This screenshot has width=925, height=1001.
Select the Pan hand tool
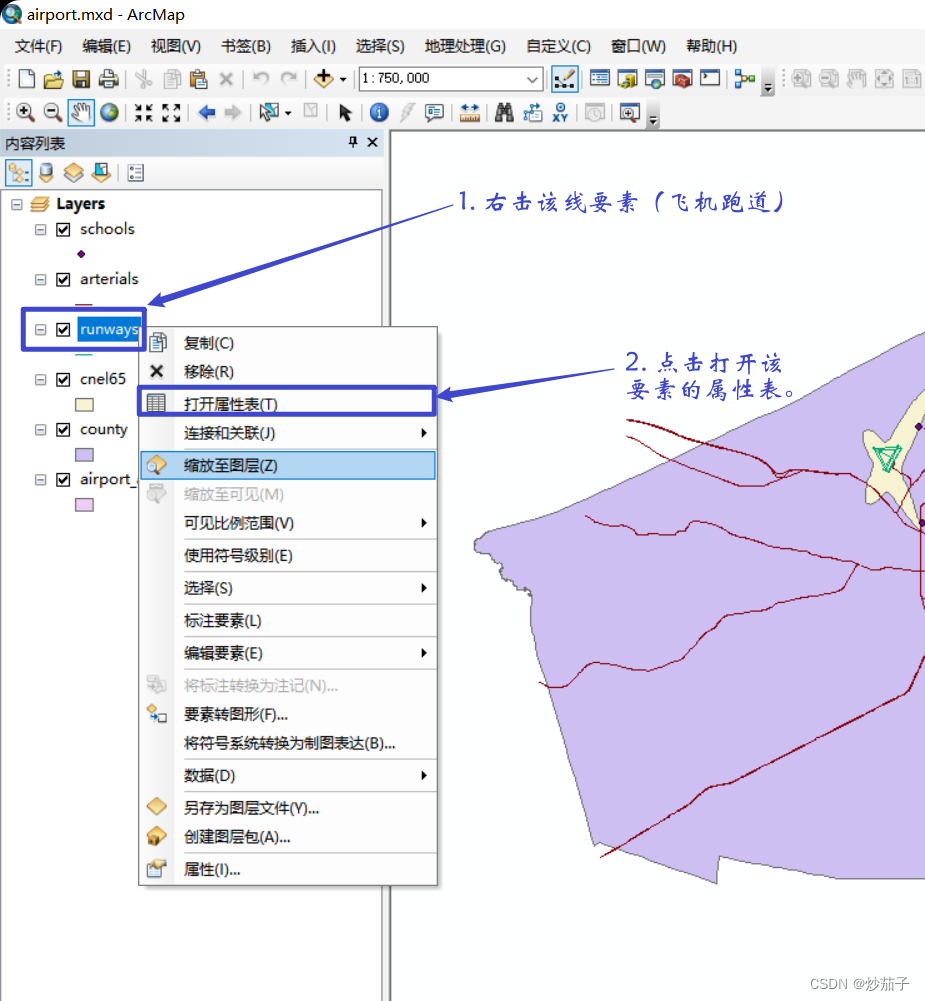81,113
